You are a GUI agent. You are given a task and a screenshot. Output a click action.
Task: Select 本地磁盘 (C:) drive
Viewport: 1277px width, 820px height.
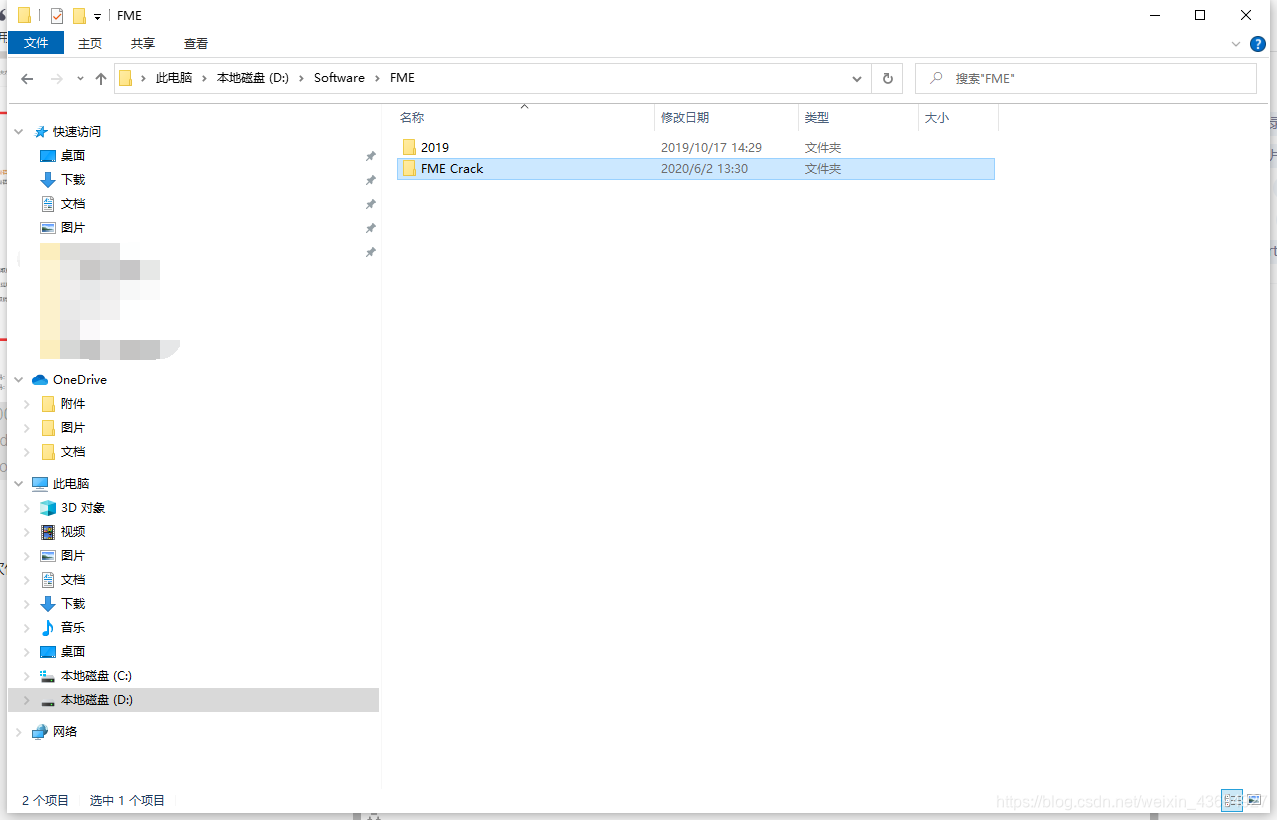click(x=96, y=676)
